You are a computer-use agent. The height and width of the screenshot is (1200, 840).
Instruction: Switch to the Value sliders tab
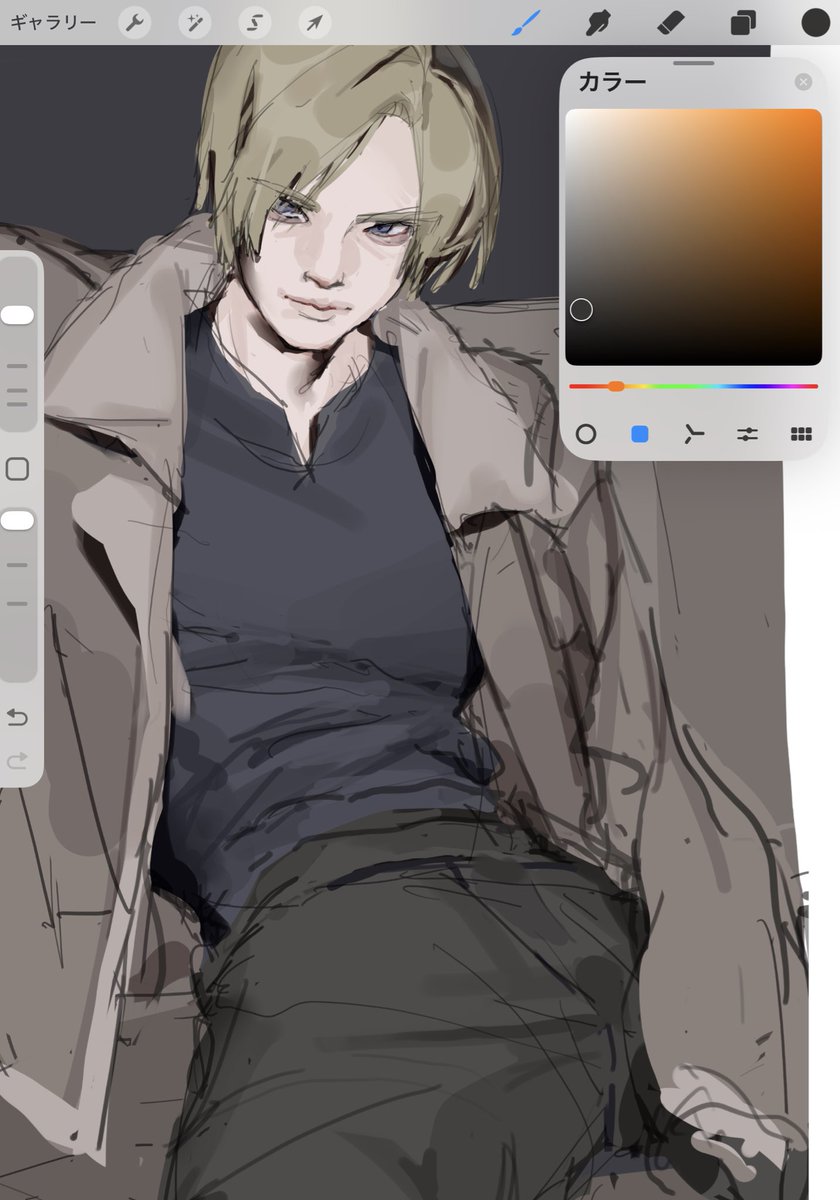pos(747,434)
